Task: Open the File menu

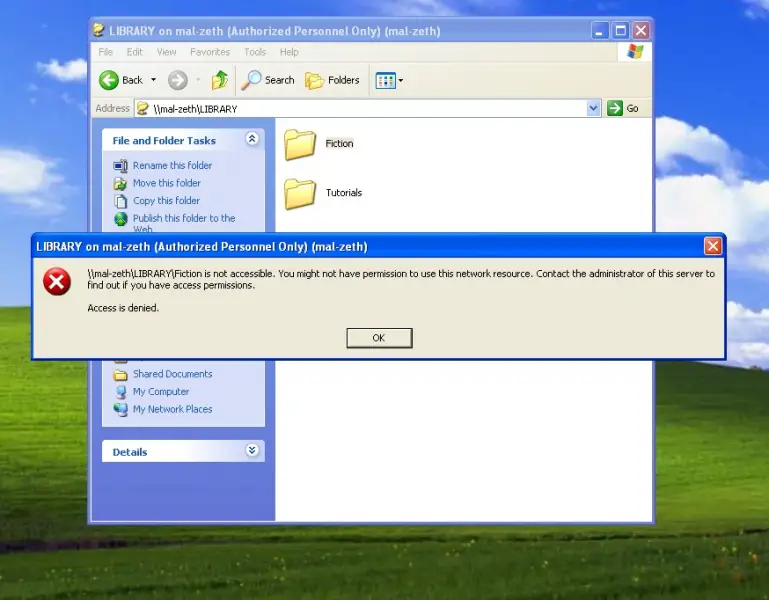Action: pos(105,52)
